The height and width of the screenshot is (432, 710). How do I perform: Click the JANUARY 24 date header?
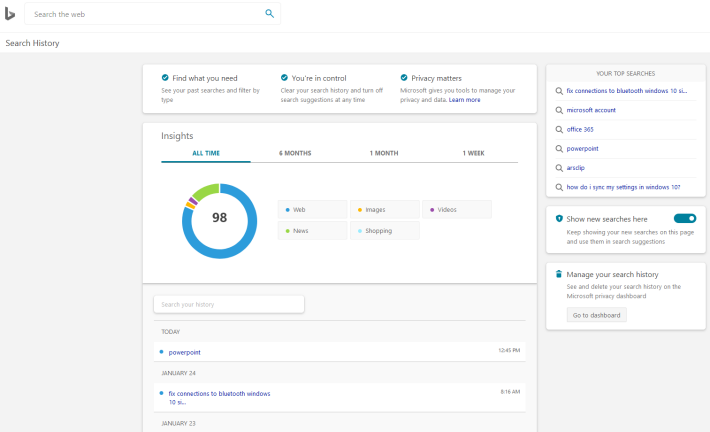click(x=178, y=373)
